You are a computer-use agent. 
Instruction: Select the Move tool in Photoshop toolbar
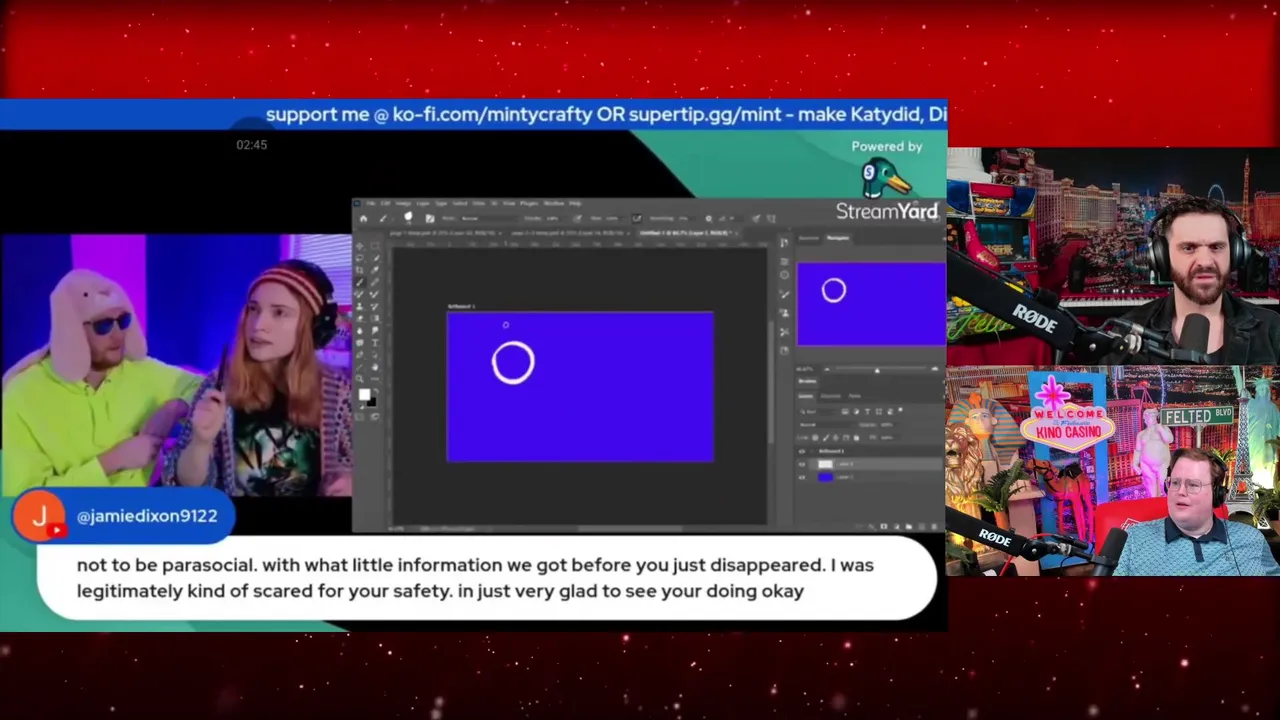[x=359, y=246]
